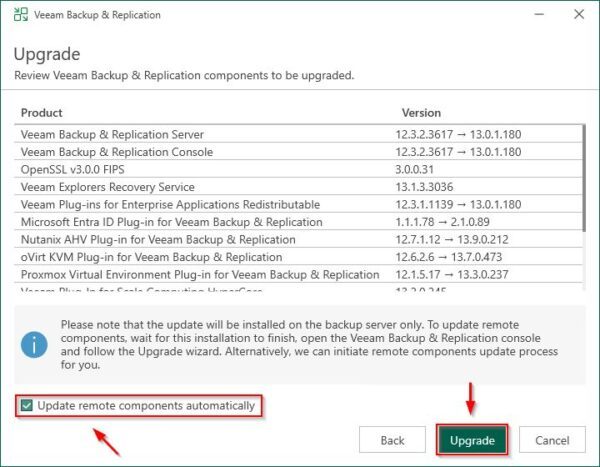The image size is (600, 467).
Task: Select Proxmox Virtual Environment Plug-in row
Action: click(x=298, y=274)
